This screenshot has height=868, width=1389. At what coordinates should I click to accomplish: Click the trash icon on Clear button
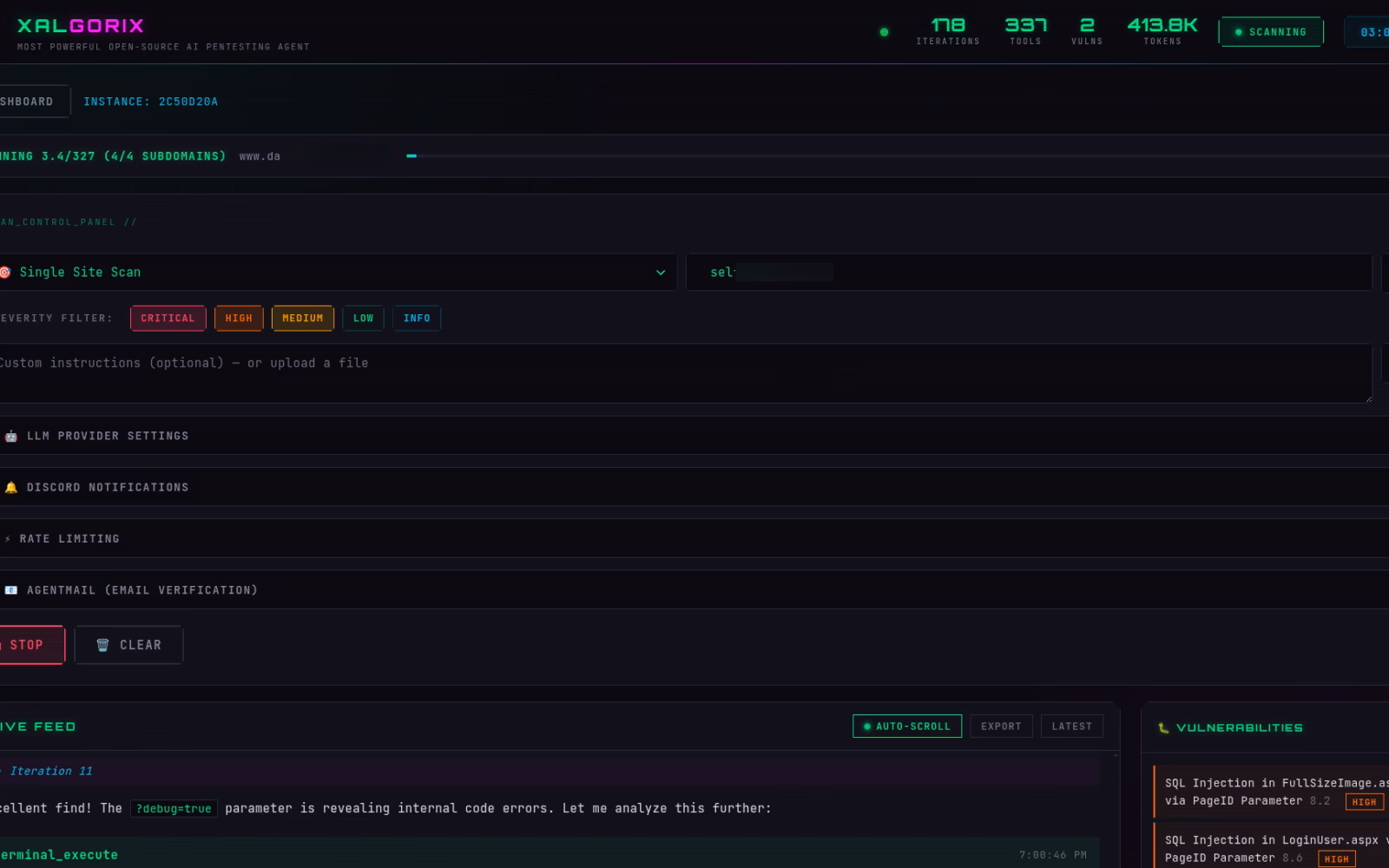coord(102,645)
